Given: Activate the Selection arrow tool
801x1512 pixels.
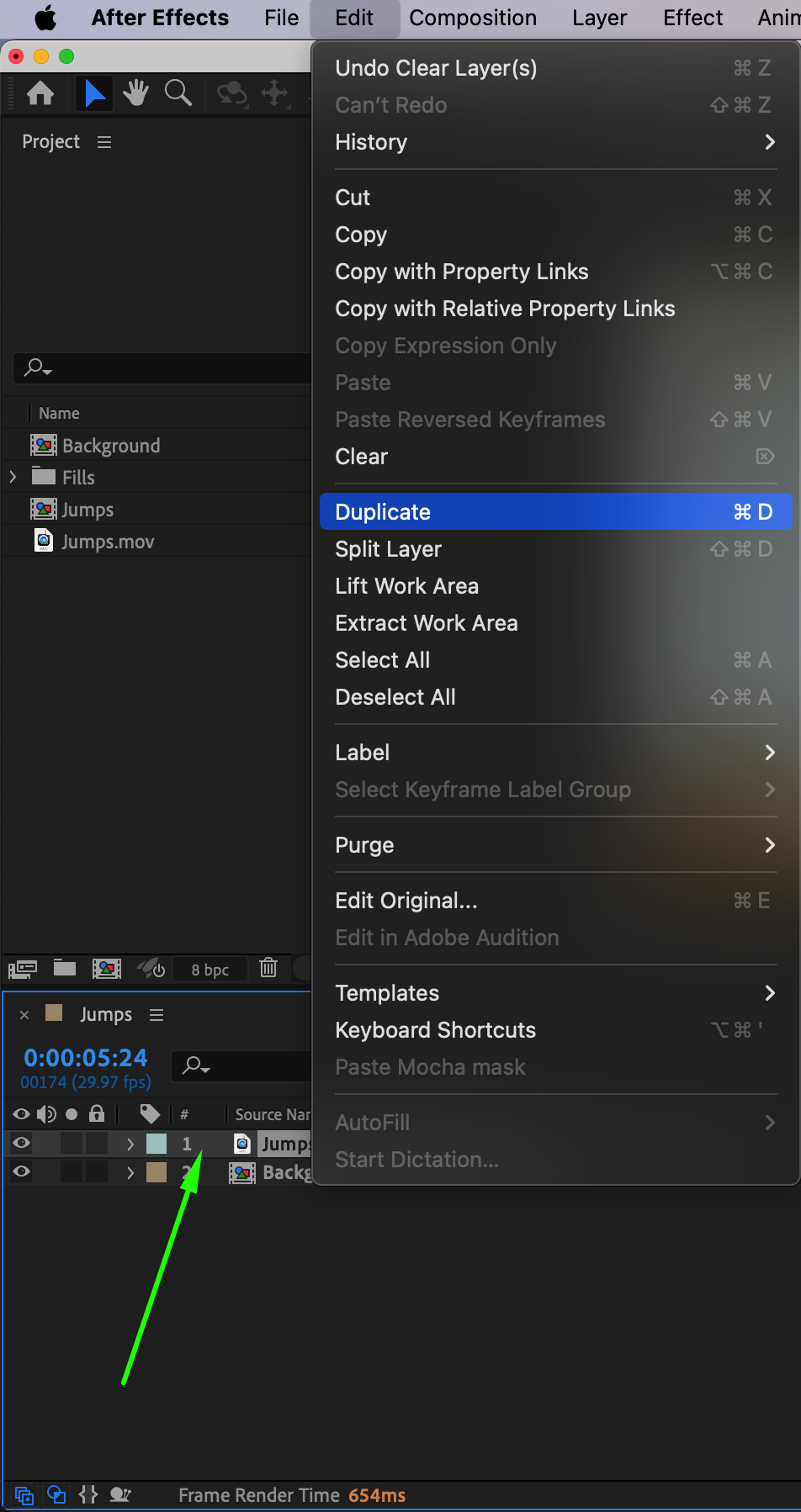Looking at the screenshot, I should [95, 93].
